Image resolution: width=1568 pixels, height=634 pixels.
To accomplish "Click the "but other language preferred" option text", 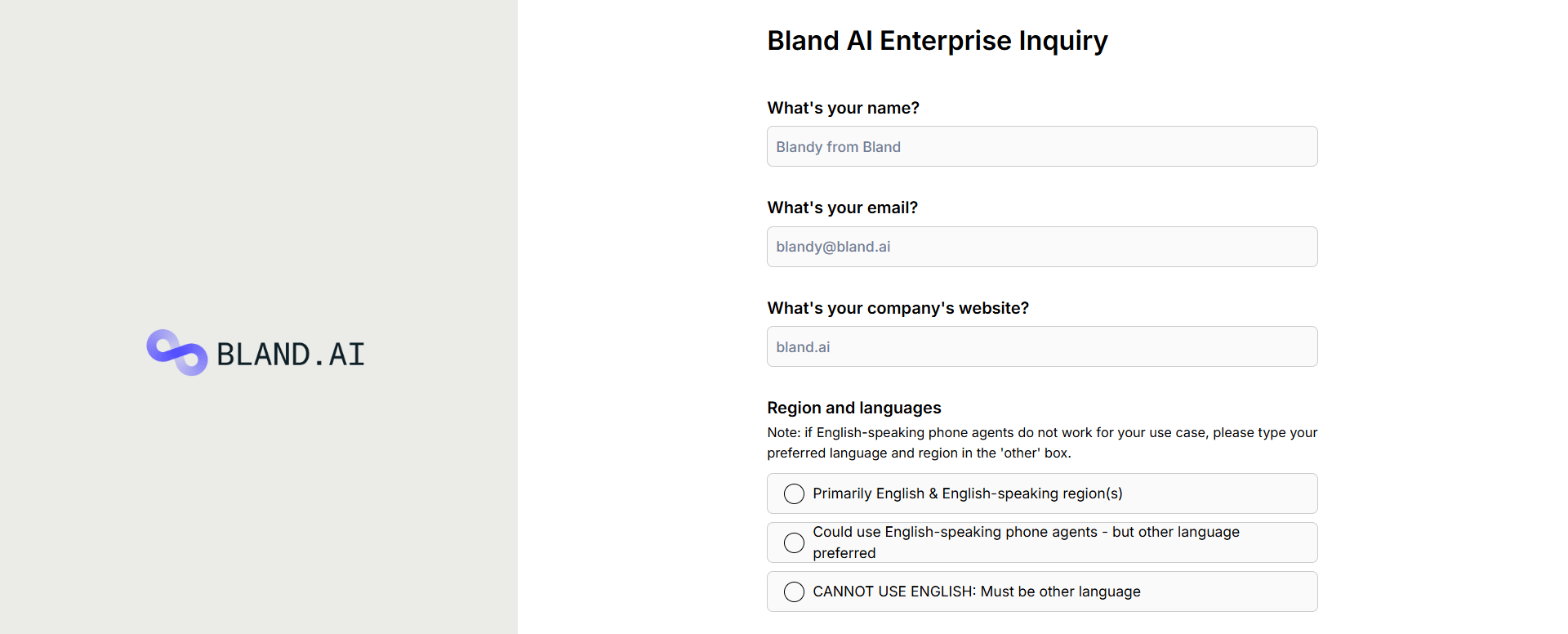I will pos(1026,542).
